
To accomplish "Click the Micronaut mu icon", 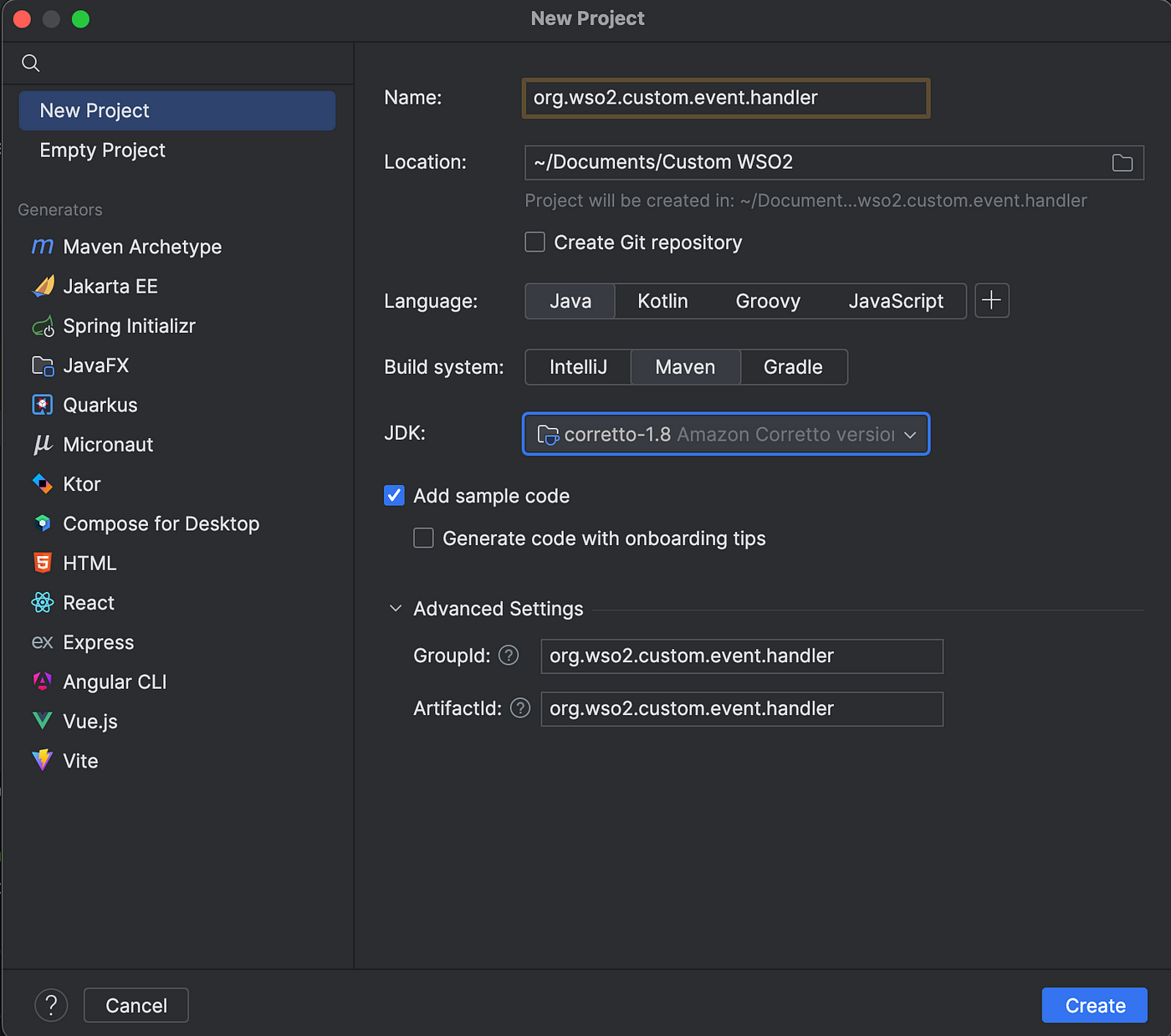I will [x=43, y=444].
